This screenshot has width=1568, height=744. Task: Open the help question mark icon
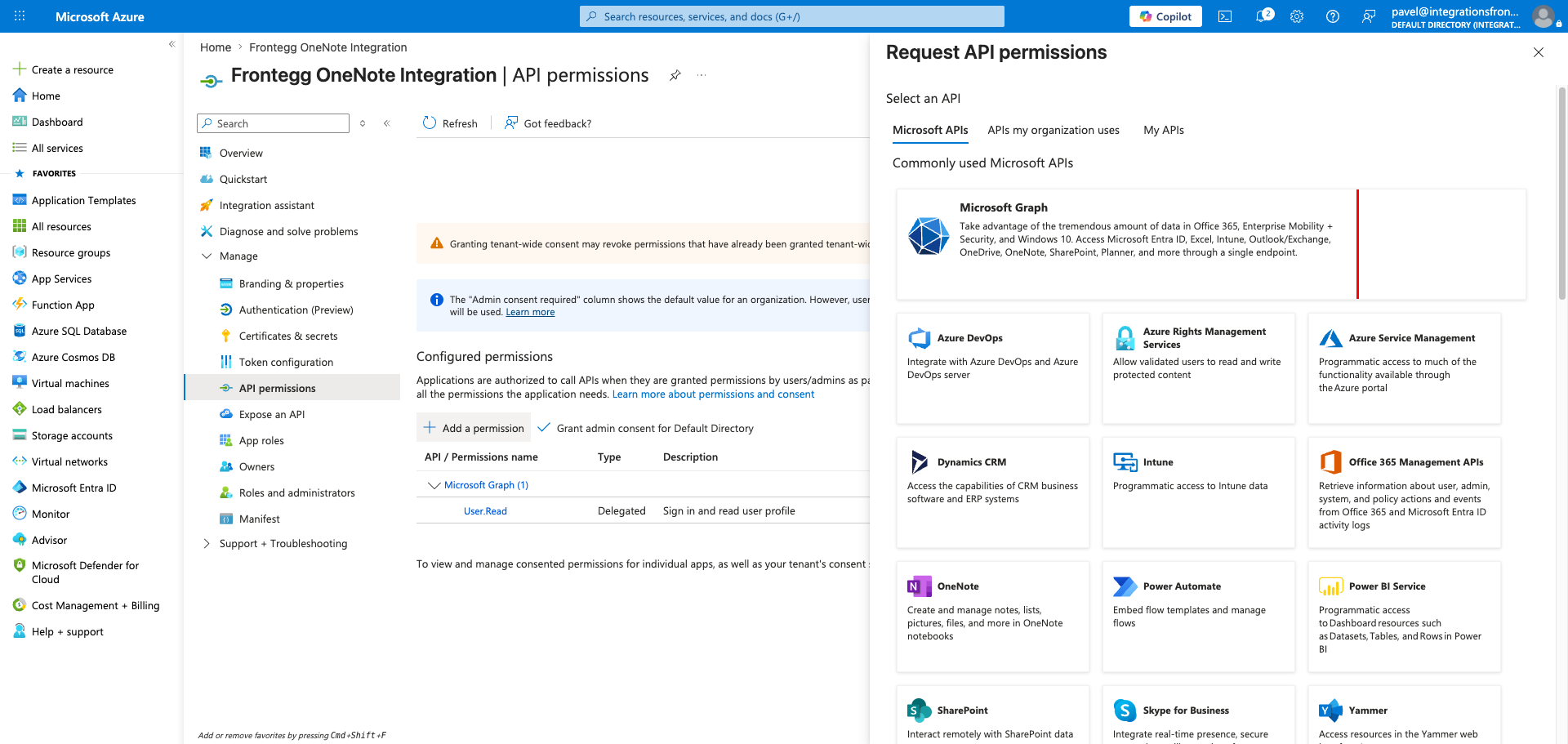[1333, 16]
